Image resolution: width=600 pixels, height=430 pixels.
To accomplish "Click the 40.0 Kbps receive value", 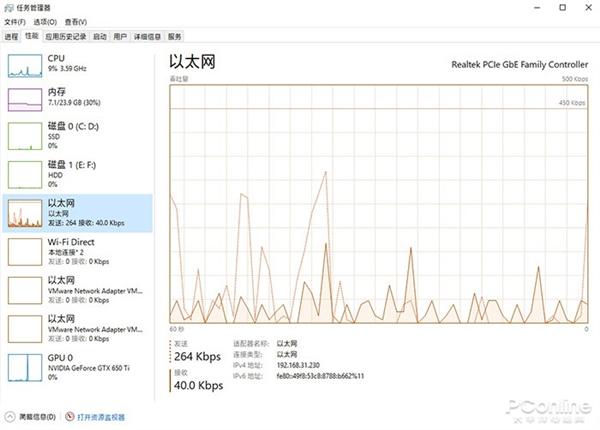I will point(198,385).
